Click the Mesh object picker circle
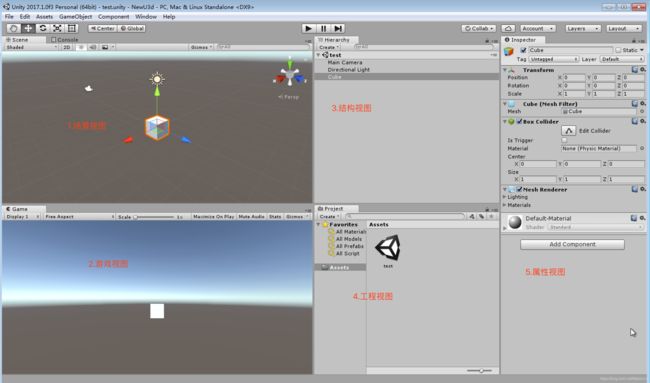 [642, 112]
